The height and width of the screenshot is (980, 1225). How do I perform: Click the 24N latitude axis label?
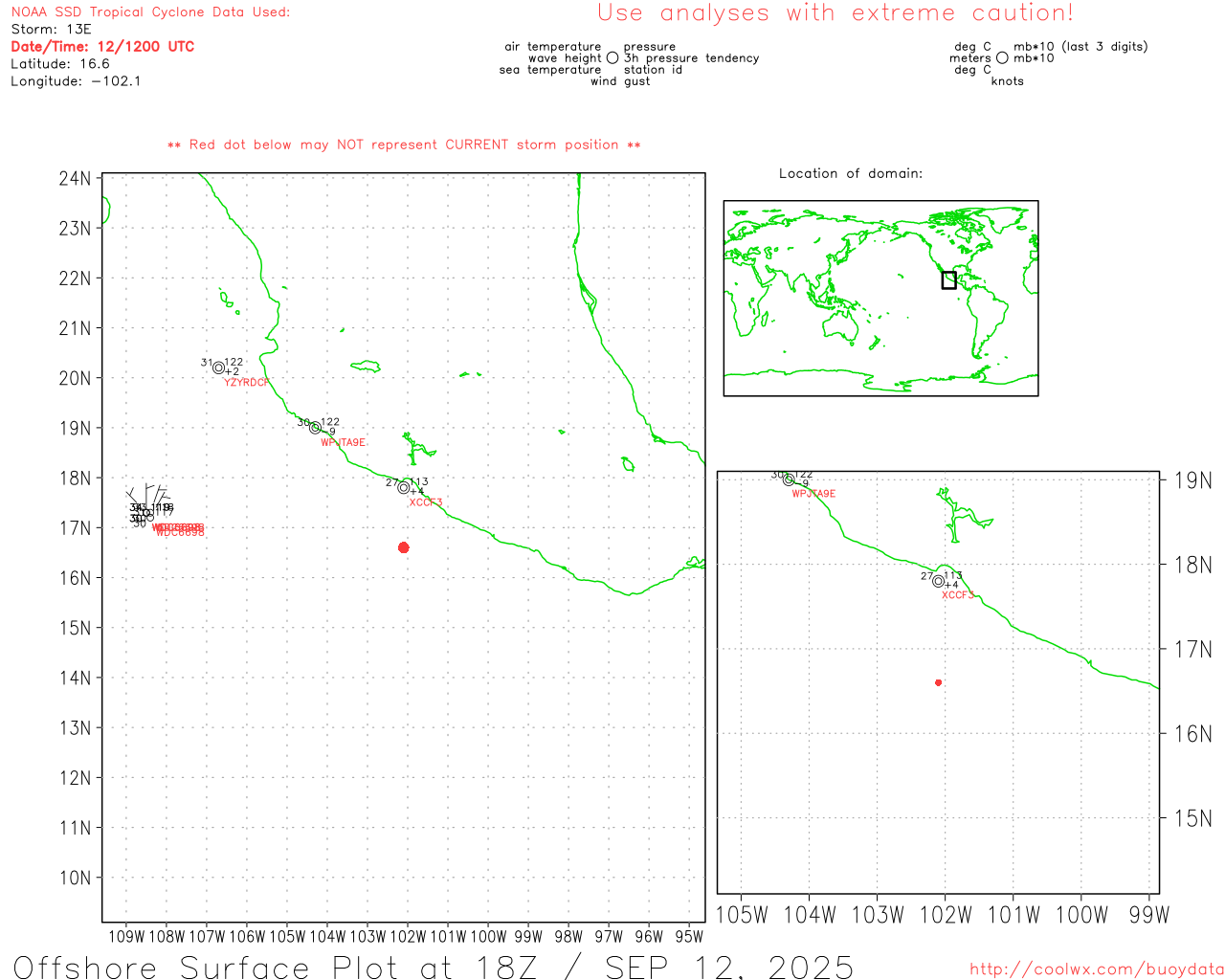point(75,178)
